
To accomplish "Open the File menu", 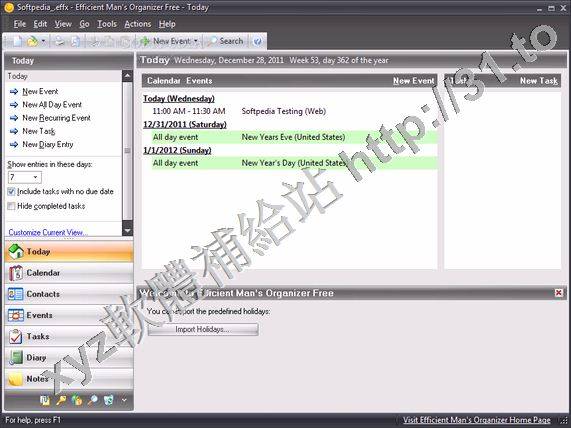I will pyautogui.click(x=20, y=24).
